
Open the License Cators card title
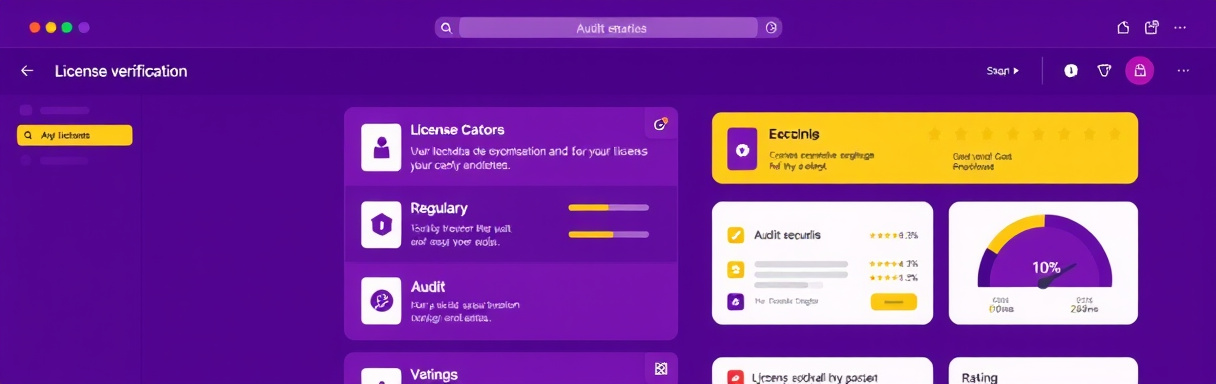click(457, 130)
